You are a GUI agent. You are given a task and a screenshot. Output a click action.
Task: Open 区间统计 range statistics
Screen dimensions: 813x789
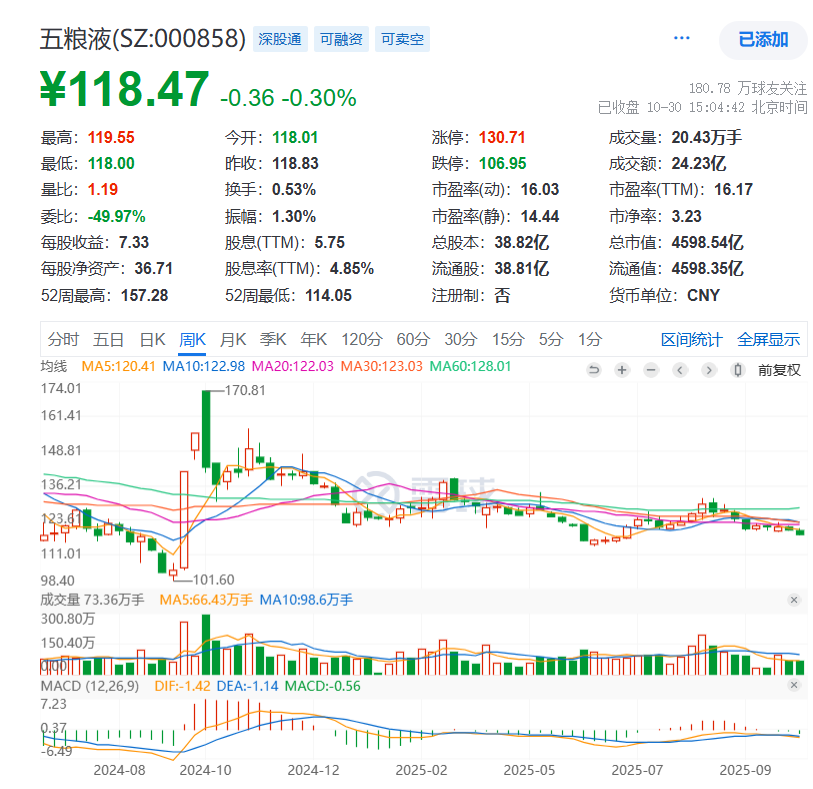click(691, 339)
